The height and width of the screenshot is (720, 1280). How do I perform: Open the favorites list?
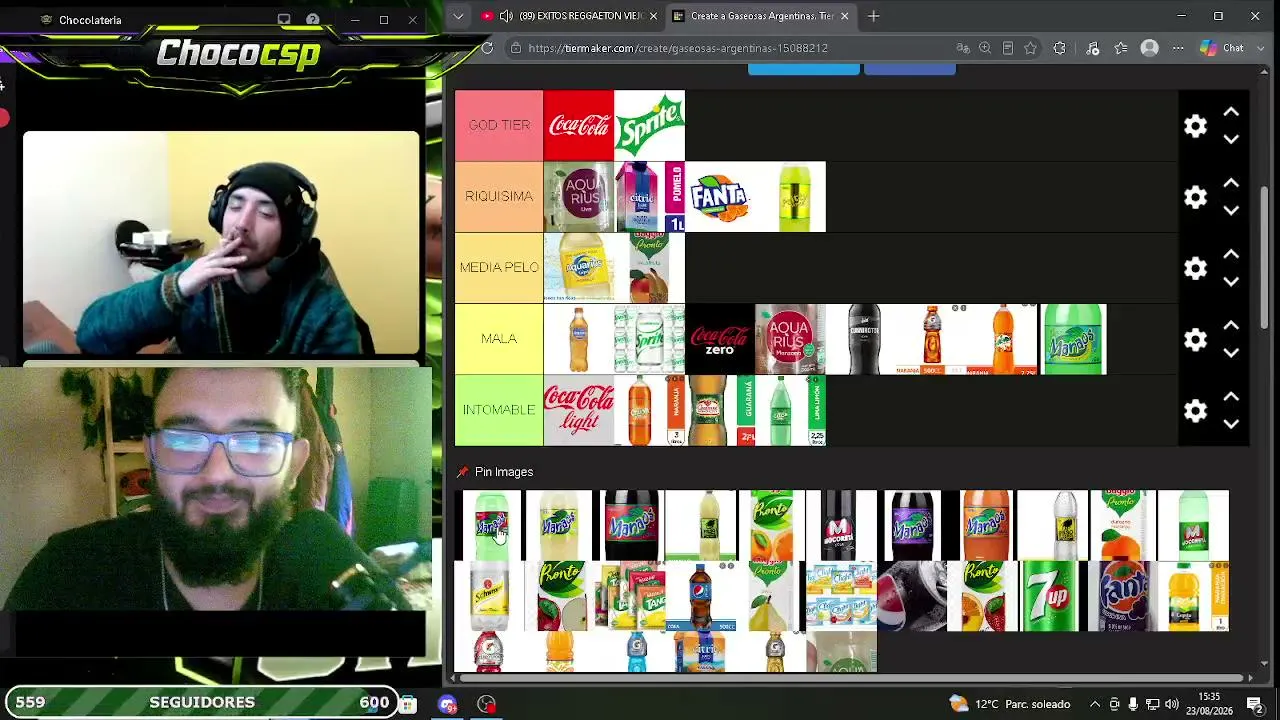(1121, 48)
